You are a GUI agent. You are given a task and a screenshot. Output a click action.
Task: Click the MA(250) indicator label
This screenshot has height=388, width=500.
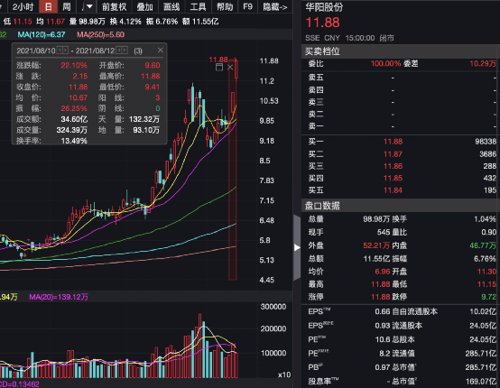point(100,35)
